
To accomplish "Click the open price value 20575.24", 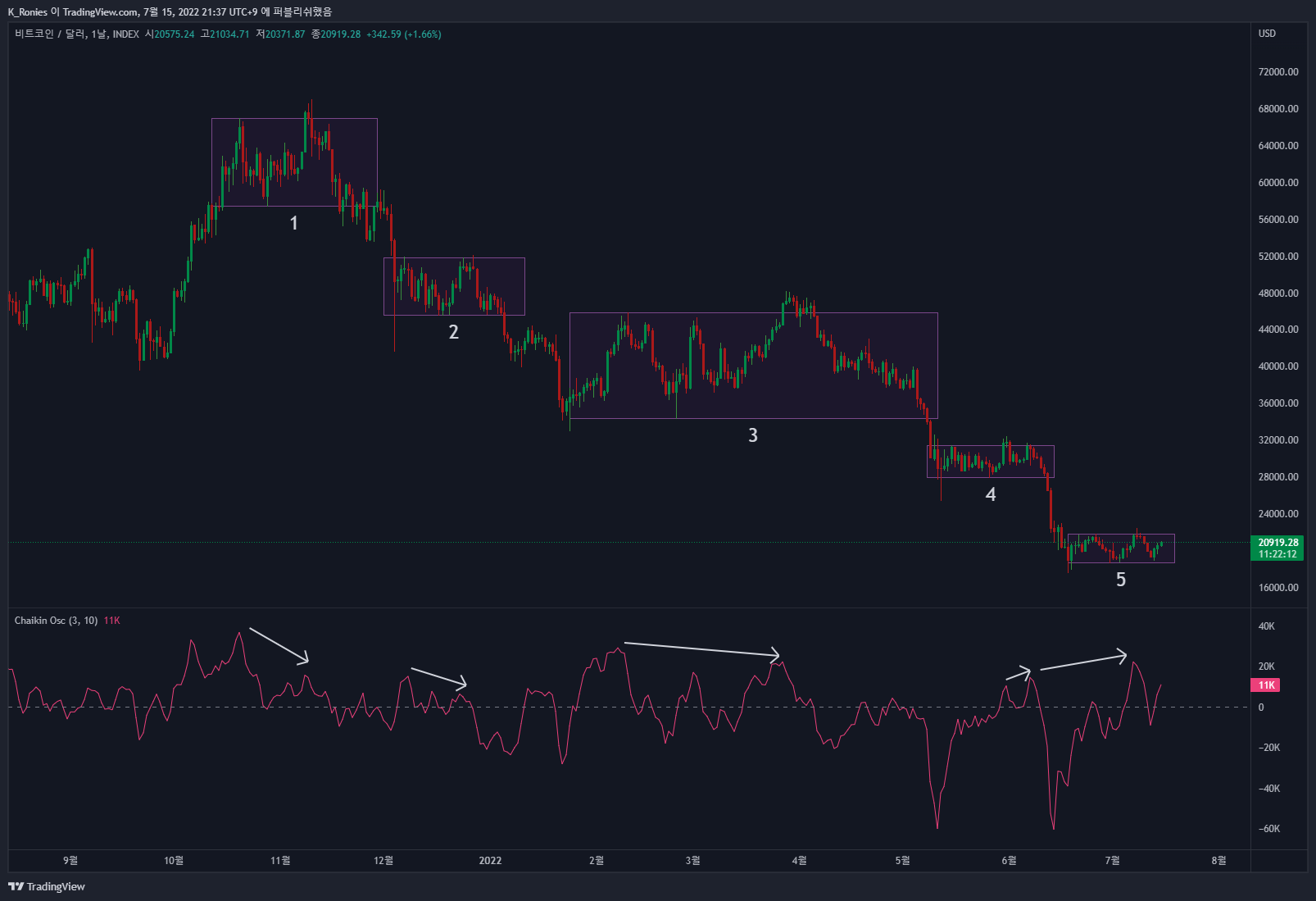I will coord(175,34).
